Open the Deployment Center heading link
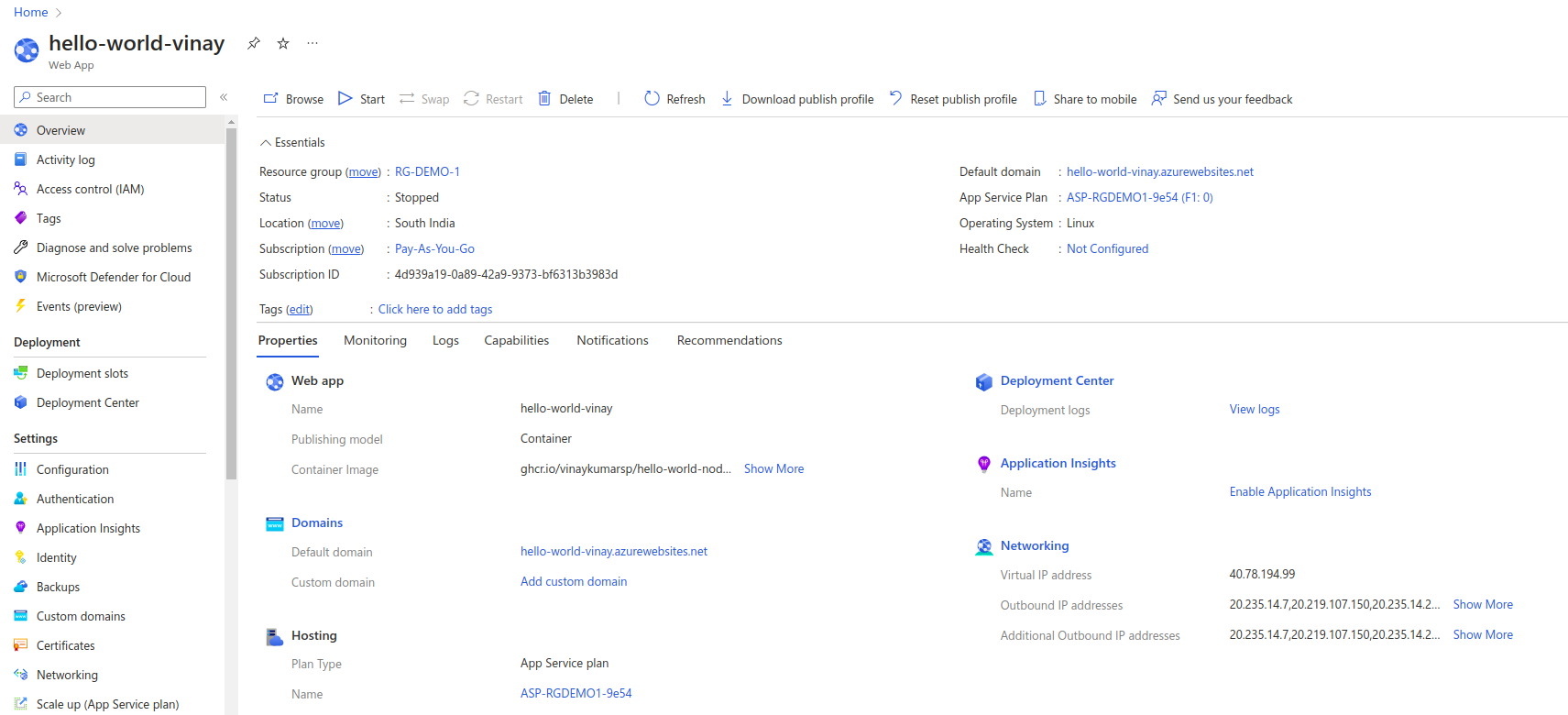The width and height of the screenshot is (1568, 715). coord(1057,380)
